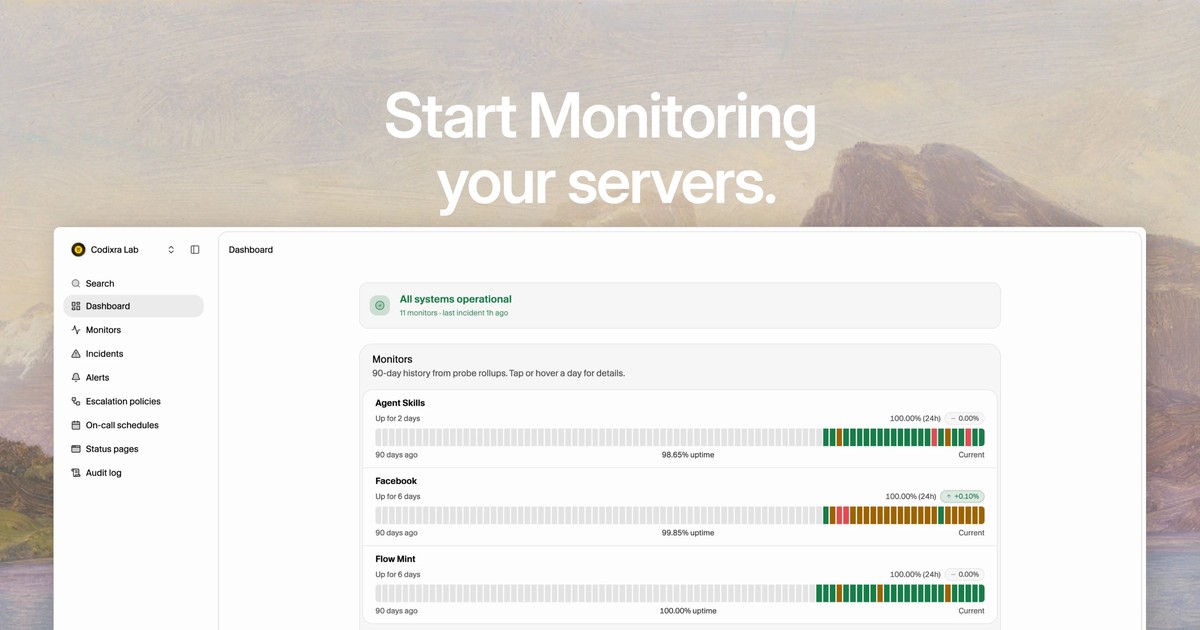Screen dimensions: 1200x630
Task: Click the rightmost day bar of Agent Skills
Action: point(981,437)
